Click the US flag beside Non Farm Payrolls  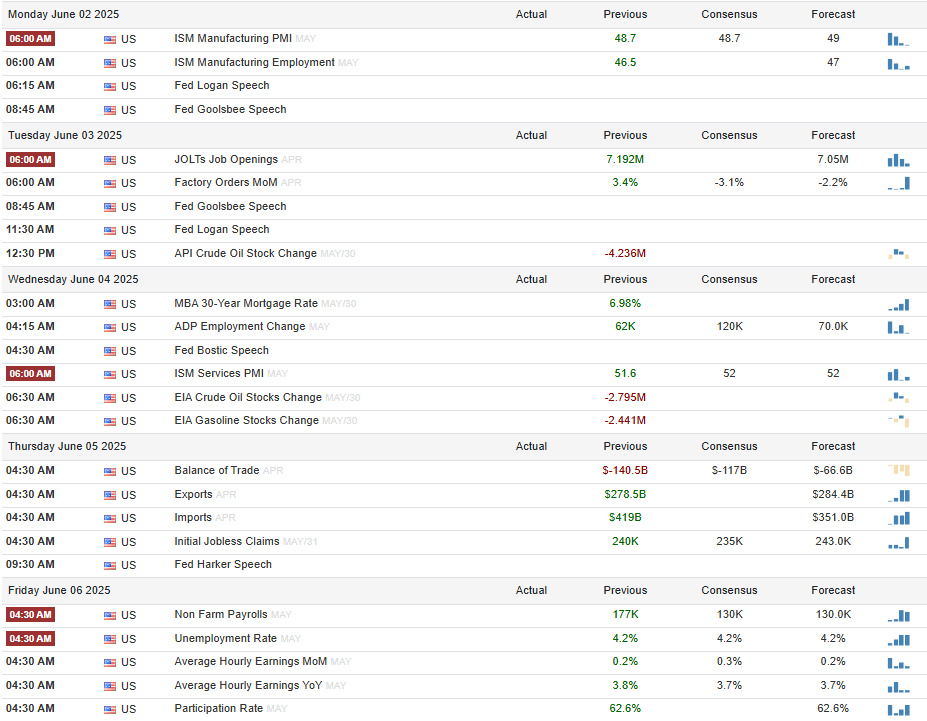(110, 616)
